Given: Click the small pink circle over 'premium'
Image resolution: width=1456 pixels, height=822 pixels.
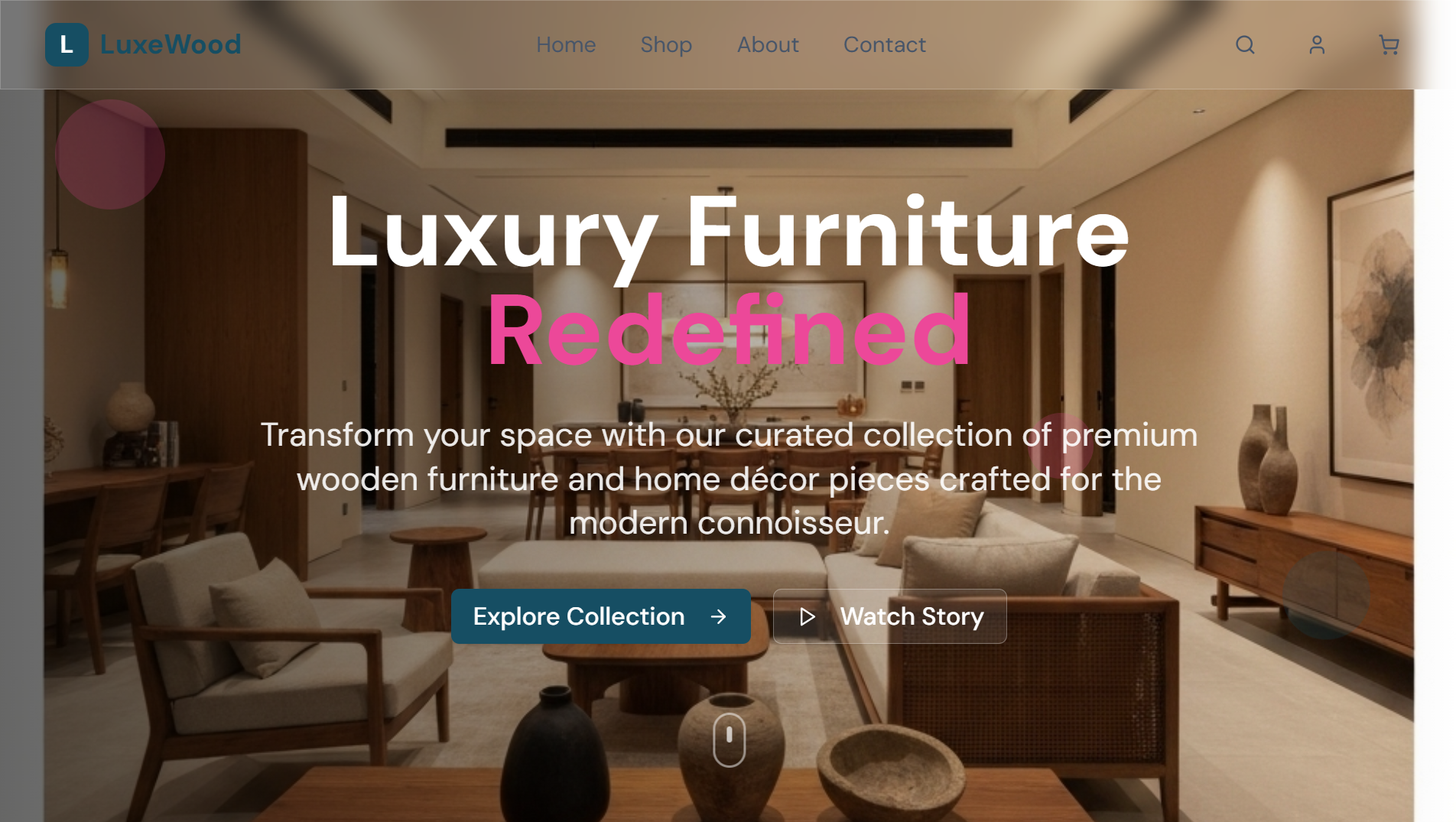Looking at the screenshot, I should pos(1061,447).
